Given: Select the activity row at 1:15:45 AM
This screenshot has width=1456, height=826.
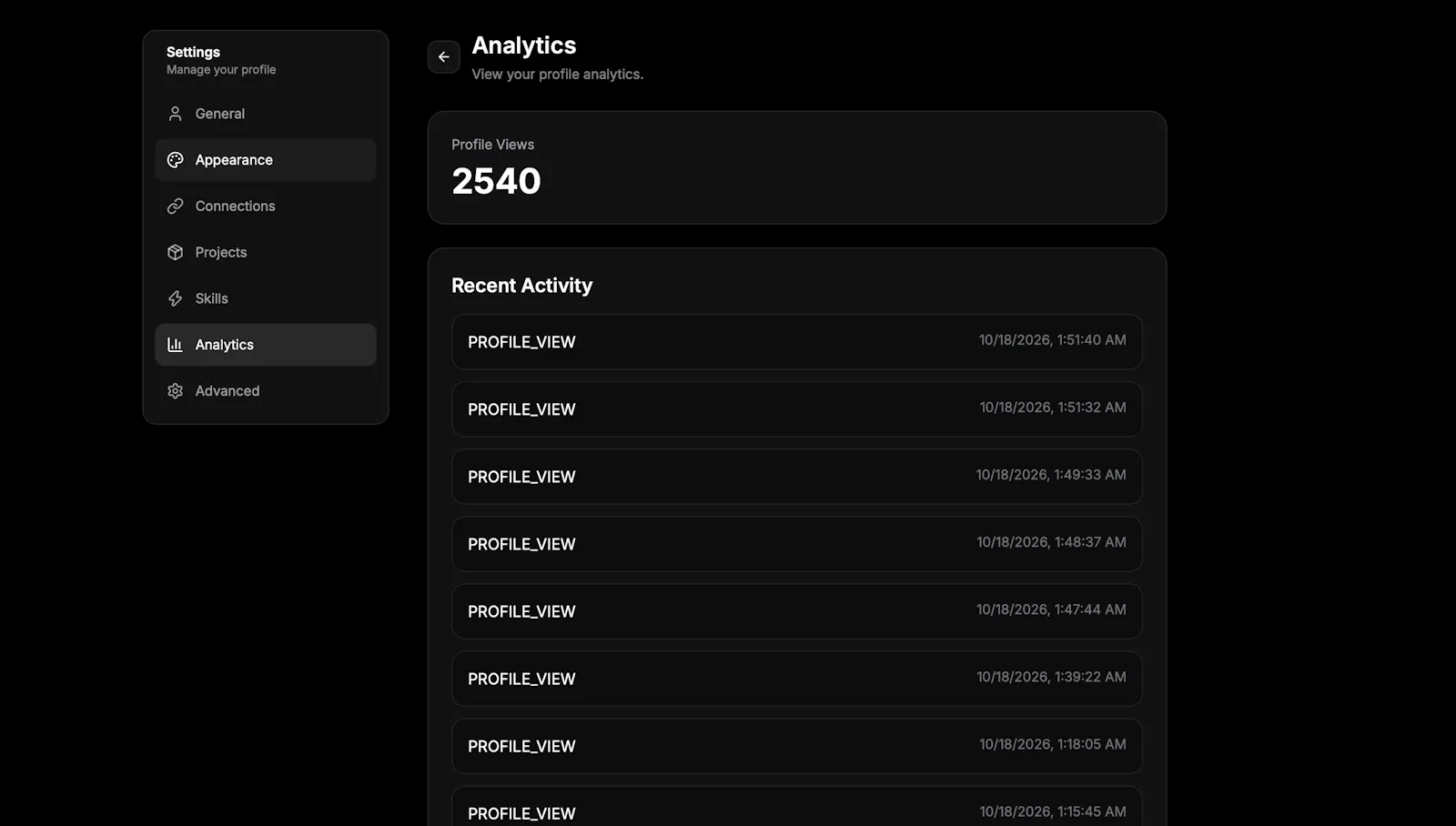Looking at the screenshot, I should coord(797,807).
